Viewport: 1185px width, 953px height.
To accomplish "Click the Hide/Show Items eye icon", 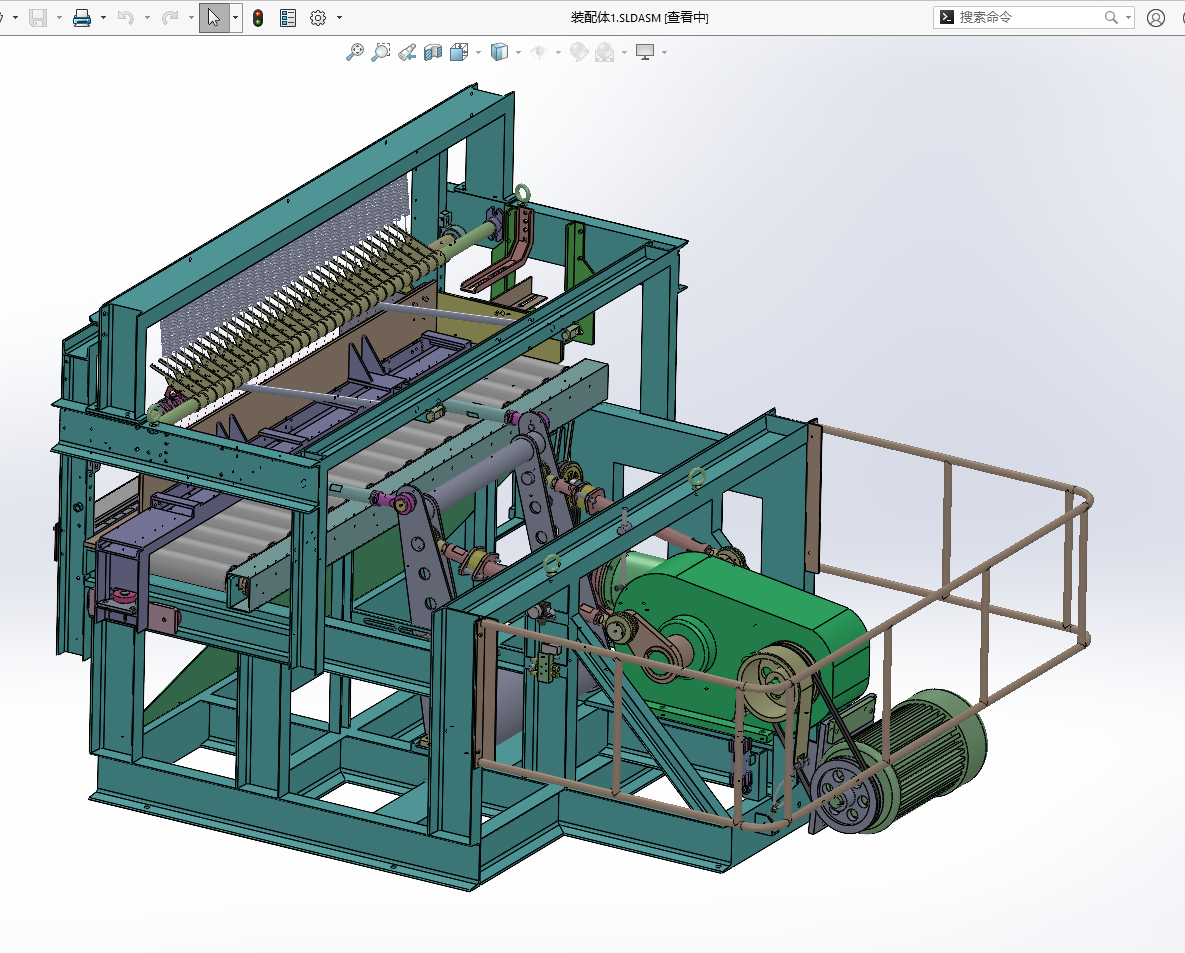I will (x=539, y=52).
